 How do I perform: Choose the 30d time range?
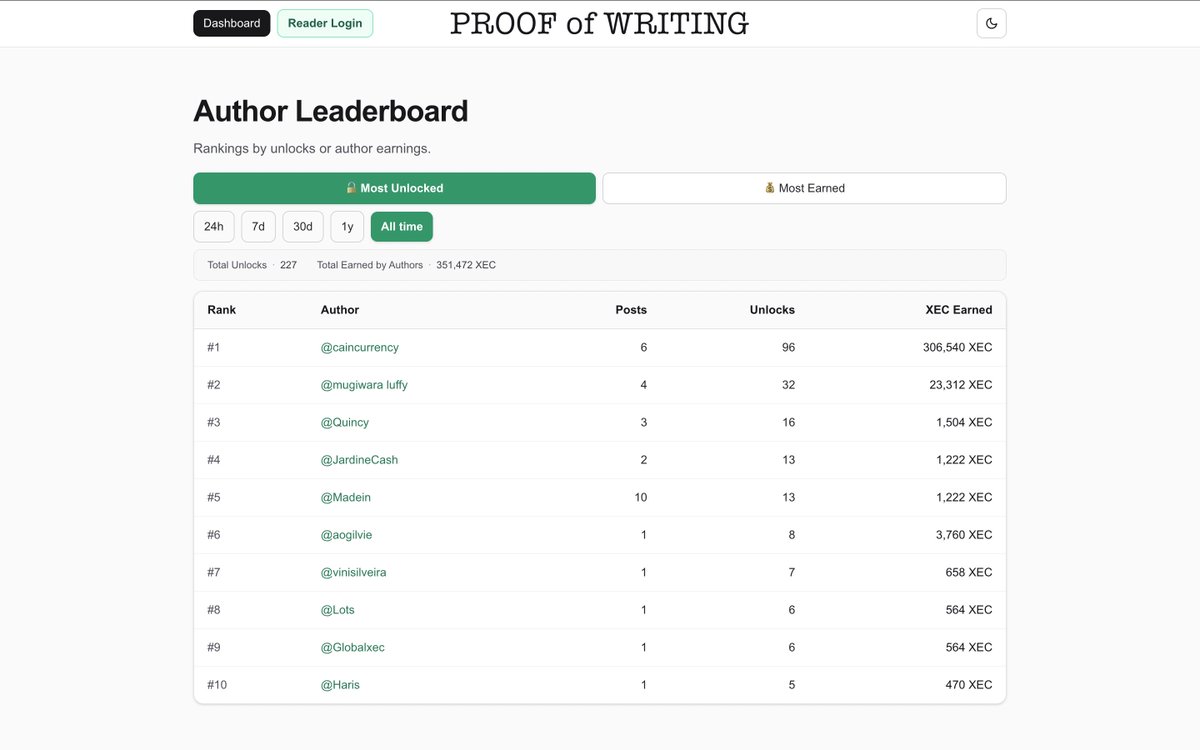[x=303, y=227]
